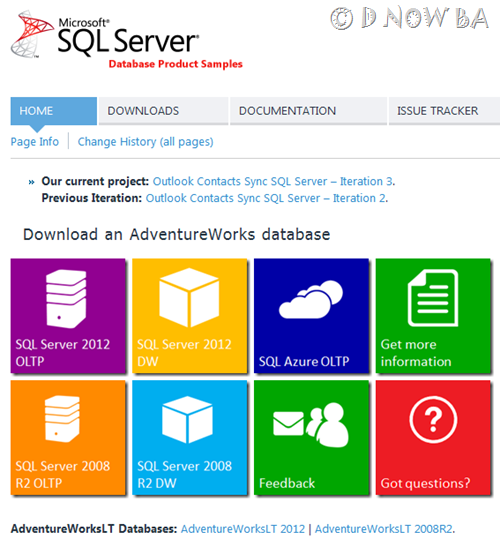This screenshot has width=500, height=539.
Task: Click the SQL Server 2008 R2 OLTP label
Action: pos(63,474)
